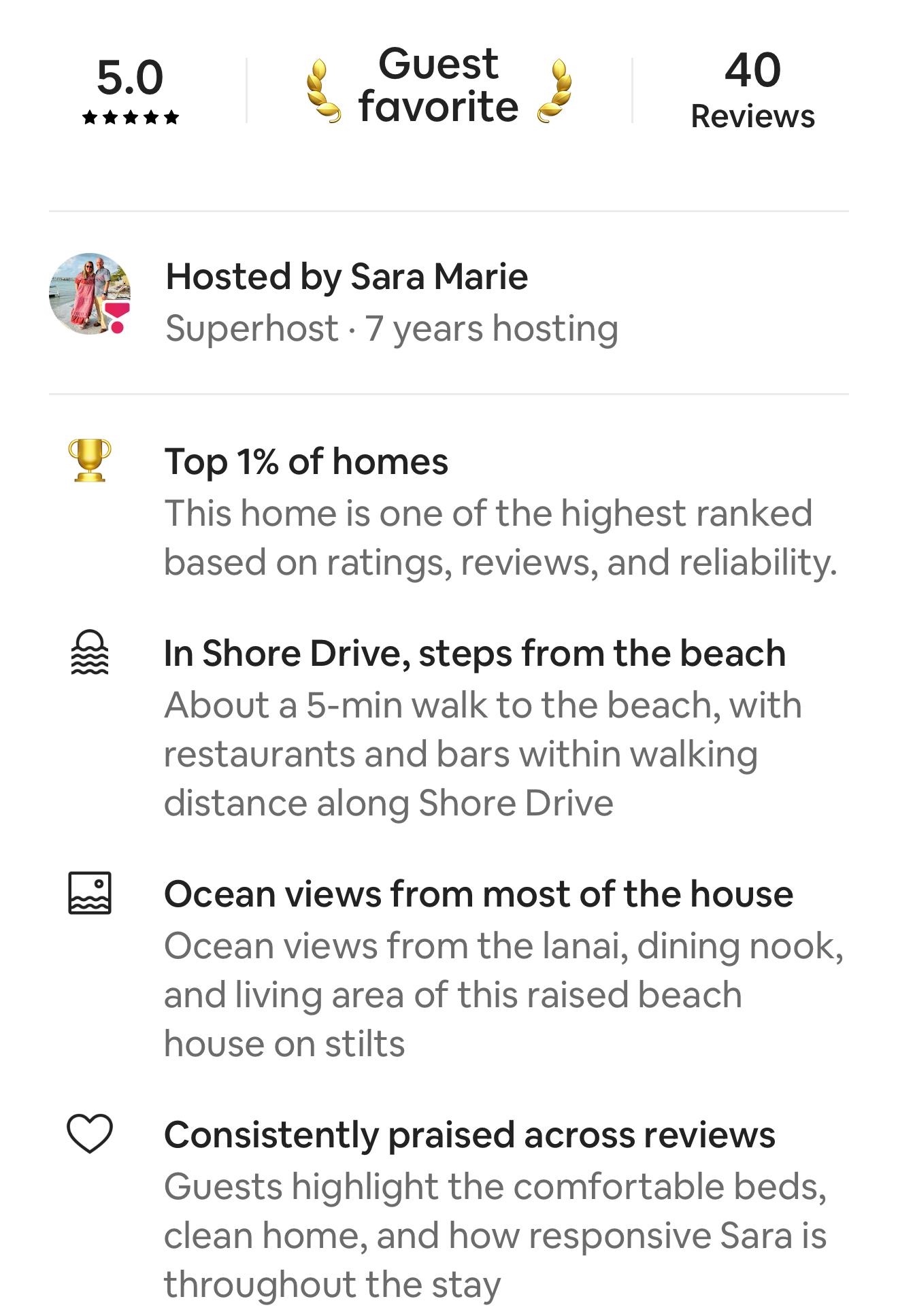This screenshot has width=898, height=1316.
Task: Open Sara Marie's host profile photo
Action: click(90, 294)
